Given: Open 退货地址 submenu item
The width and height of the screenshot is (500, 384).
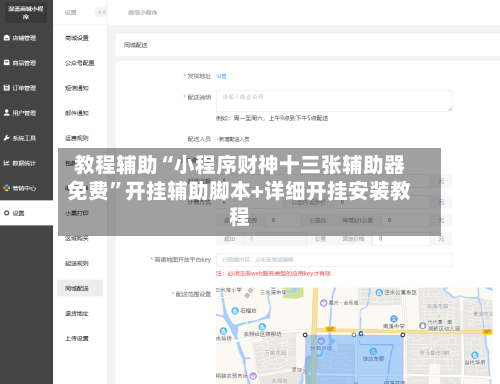Looking at the screenshot, I should (77, 313).
